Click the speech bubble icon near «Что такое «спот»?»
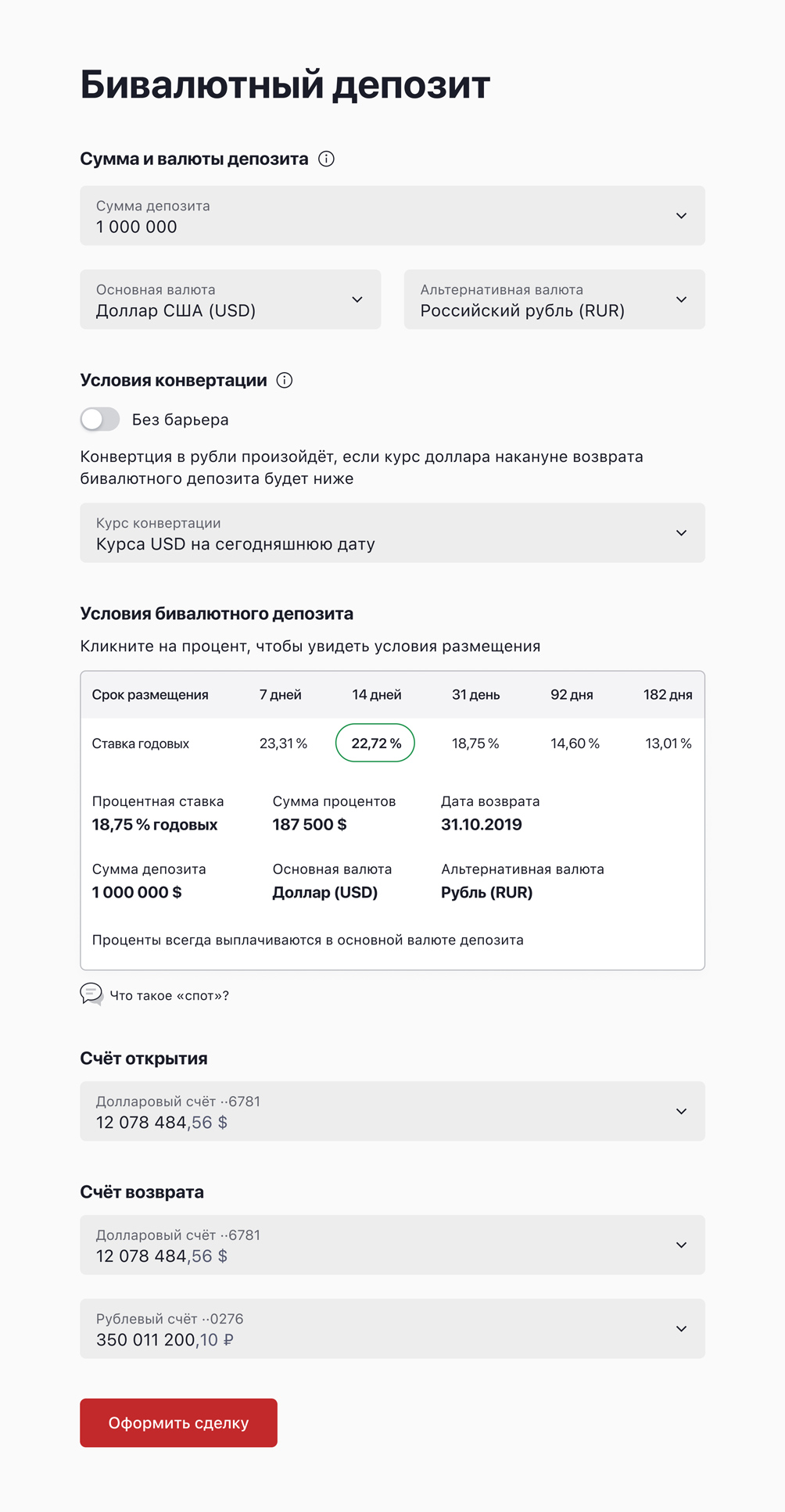Screen dimensions: 785x1512 92,994
